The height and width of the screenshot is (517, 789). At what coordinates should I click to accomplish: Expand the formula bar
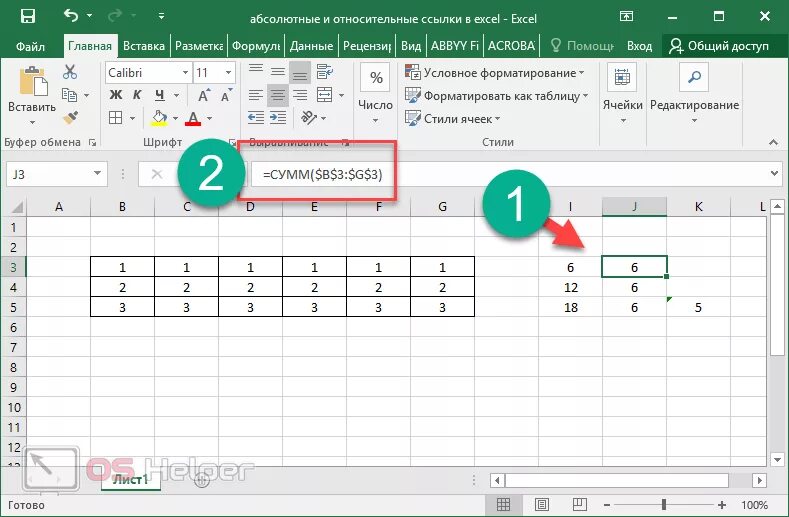[774, 174]
